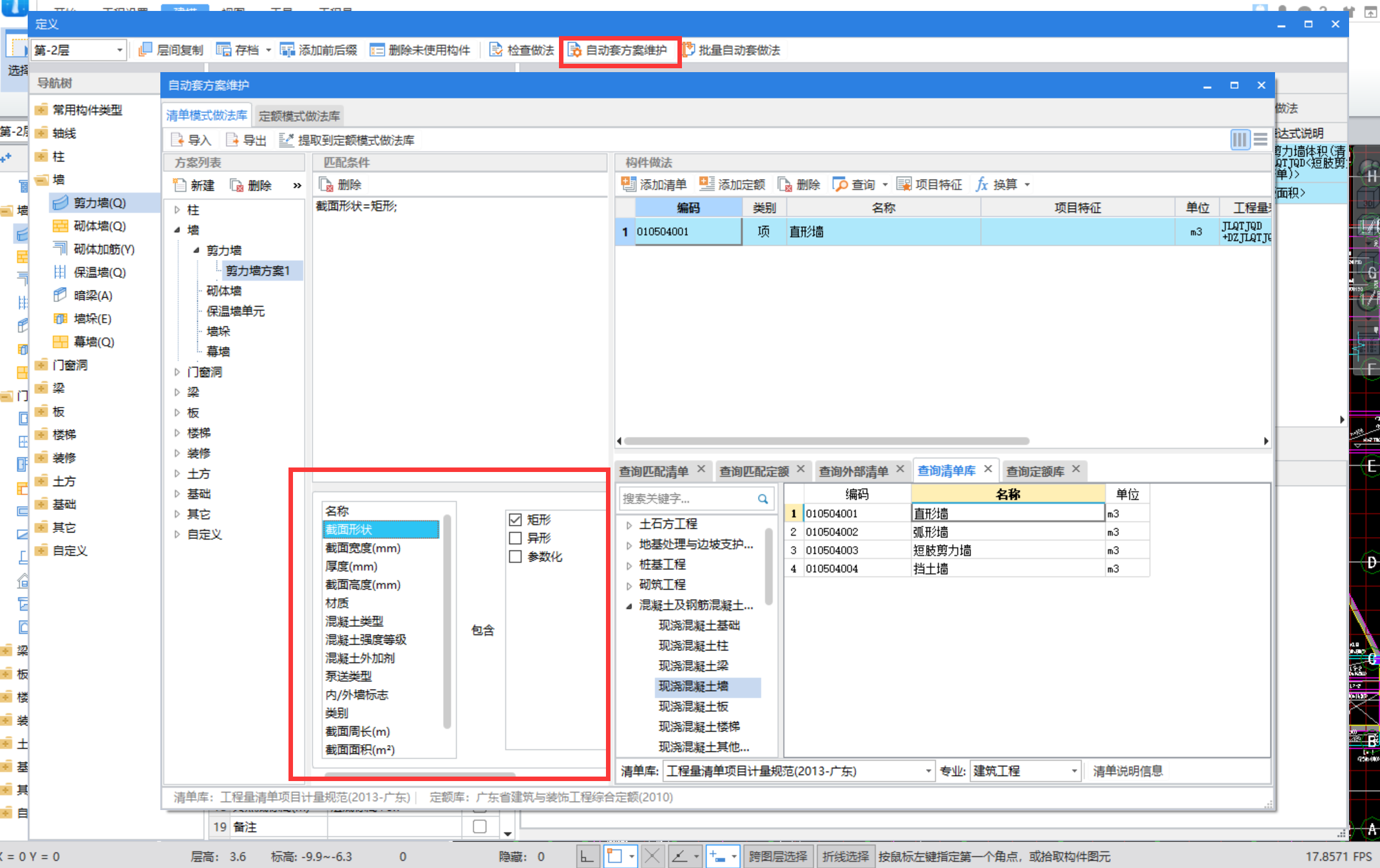Close the 查询清单库 tab
1380x868 pixels.
988,469
